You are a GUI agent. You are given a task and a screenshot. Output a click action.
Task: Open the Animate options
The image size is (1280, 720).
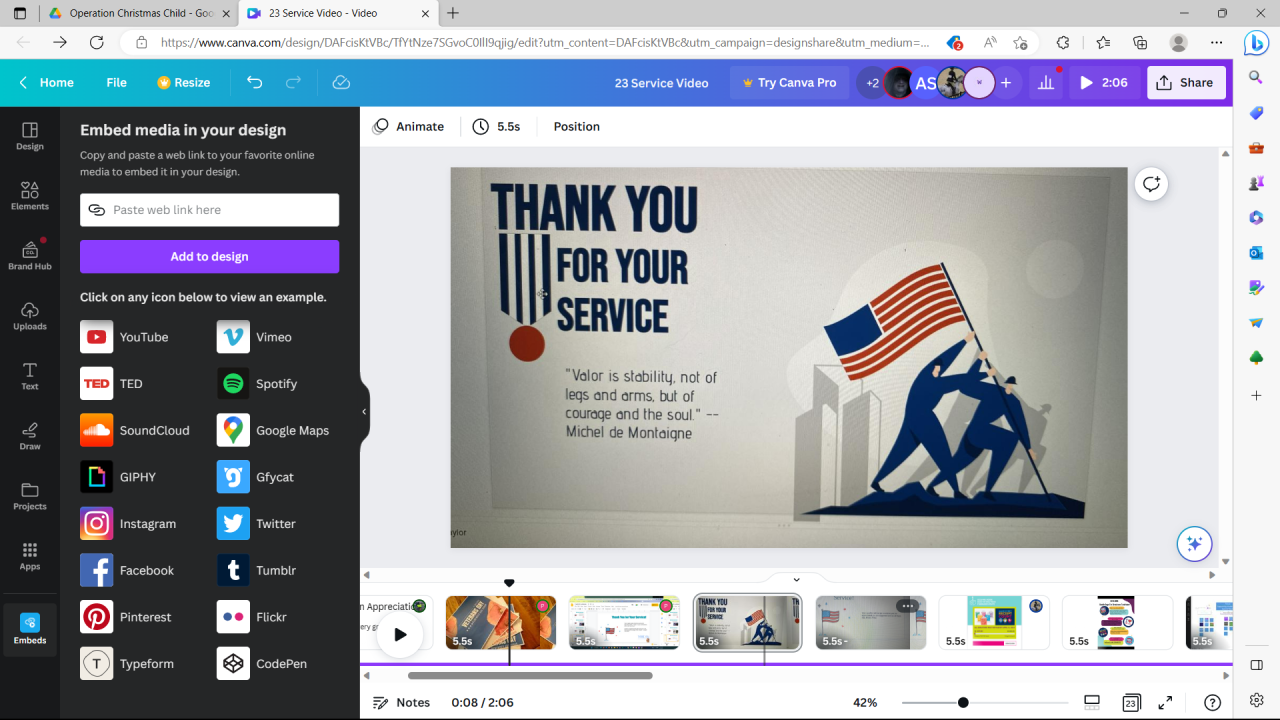(408, 127)
